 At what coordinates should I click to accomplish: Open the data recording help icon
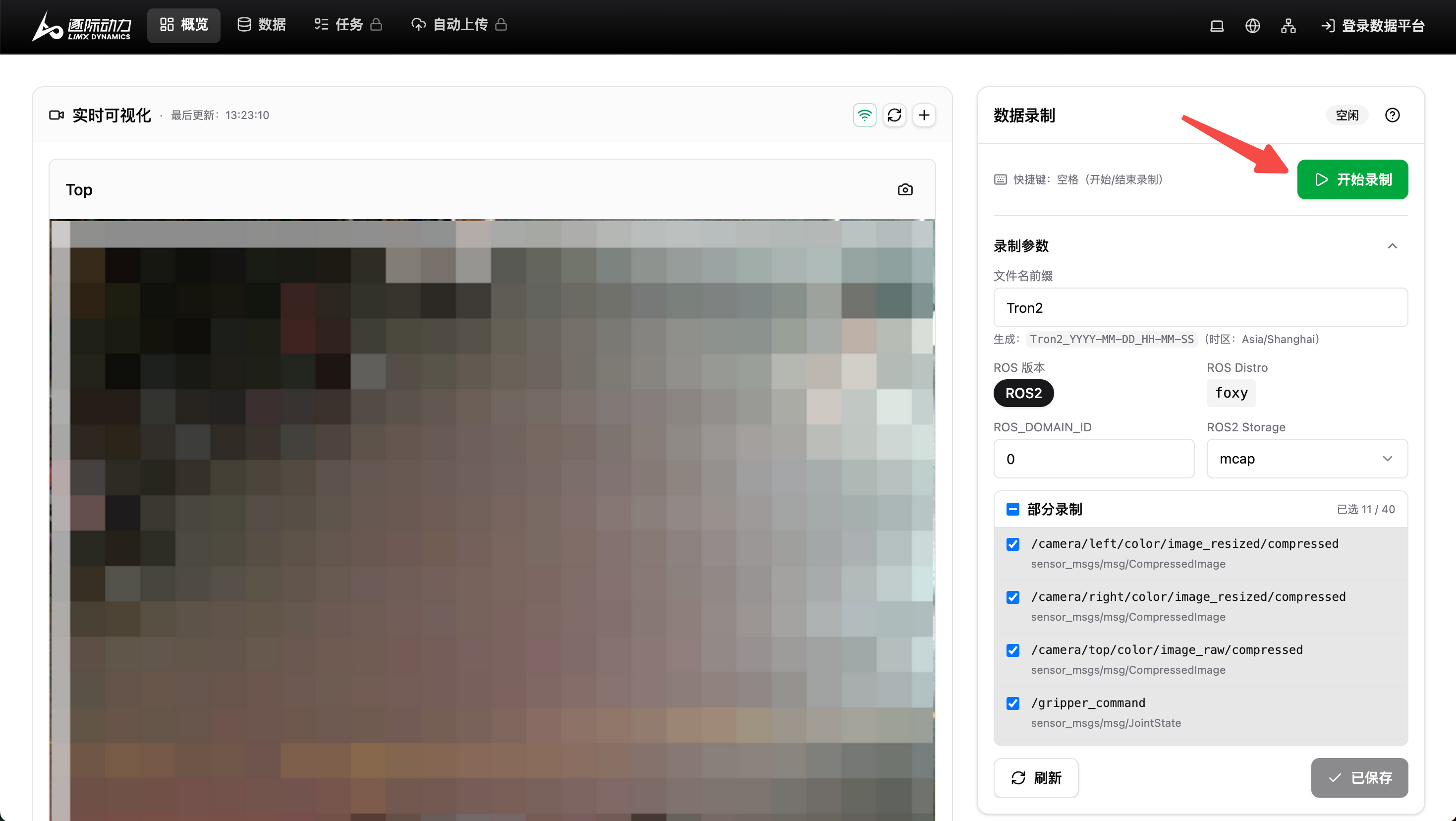[x=1392, y=116]
